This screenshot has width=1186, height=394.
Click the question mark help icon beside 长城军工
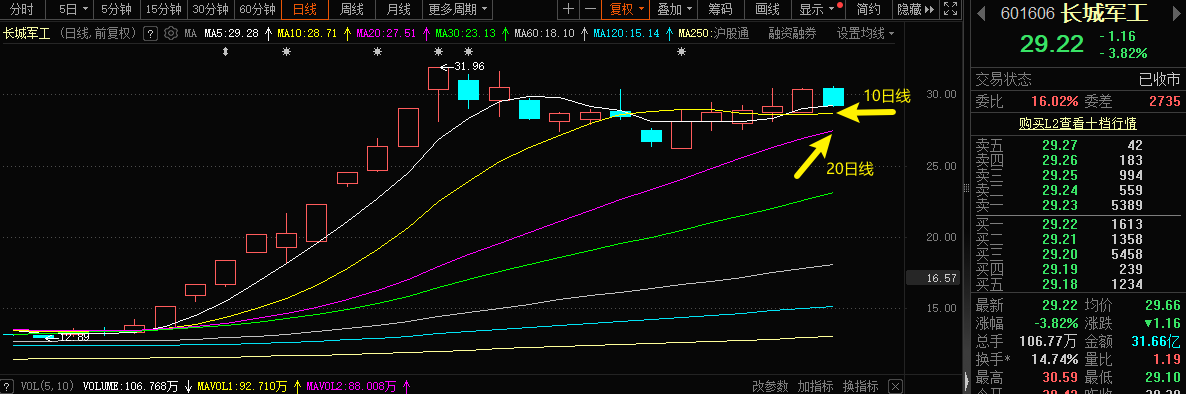pyautogui.click(x=151, y=34)
